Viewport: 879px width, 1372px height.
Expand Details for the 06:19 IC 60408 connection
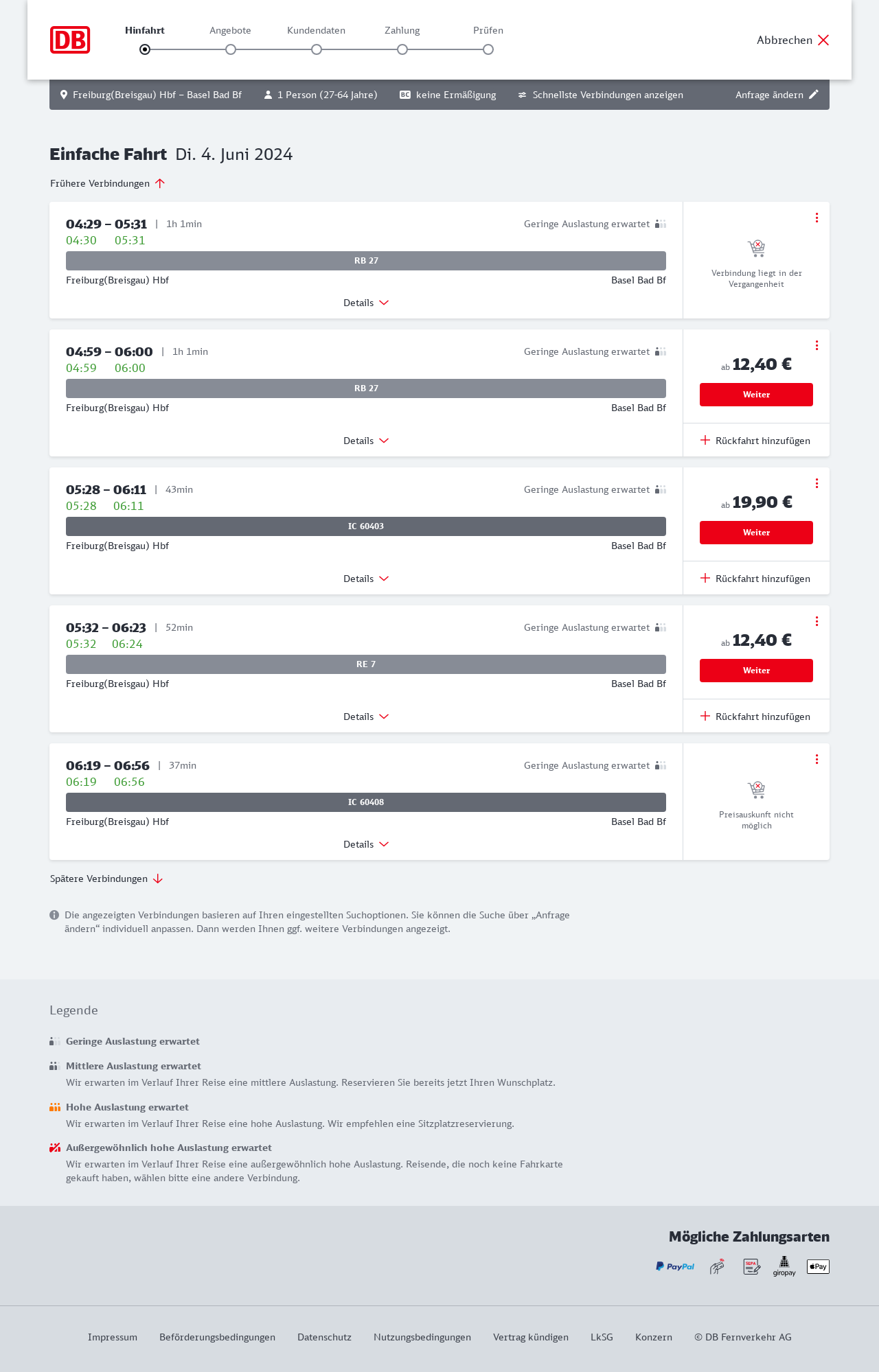click(x=366, y=844)
